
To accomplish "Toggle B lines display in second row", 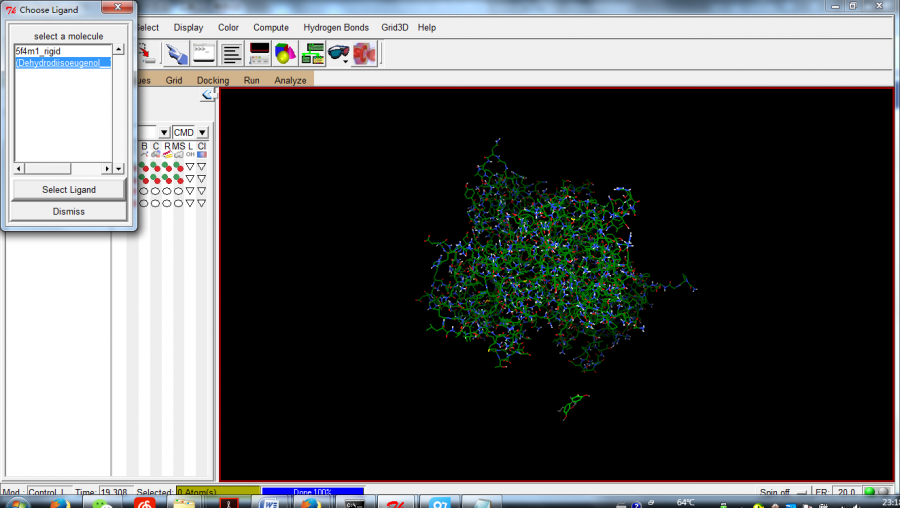I will (x=143, y=179).
